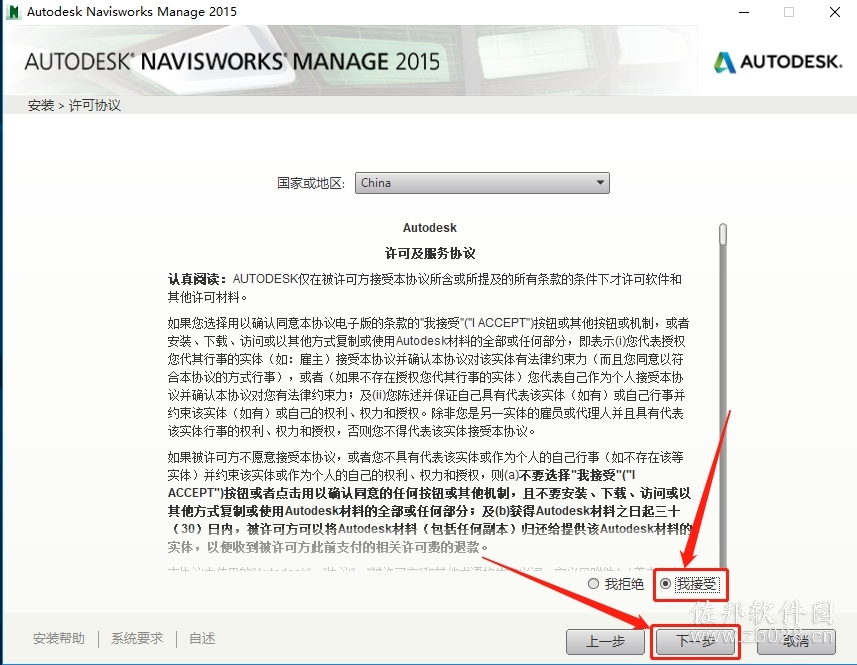Viewport: 857px width, 665px height.
Task: Click the 认真阅读 bold paragraph text
Action: (x=197, y=279)
